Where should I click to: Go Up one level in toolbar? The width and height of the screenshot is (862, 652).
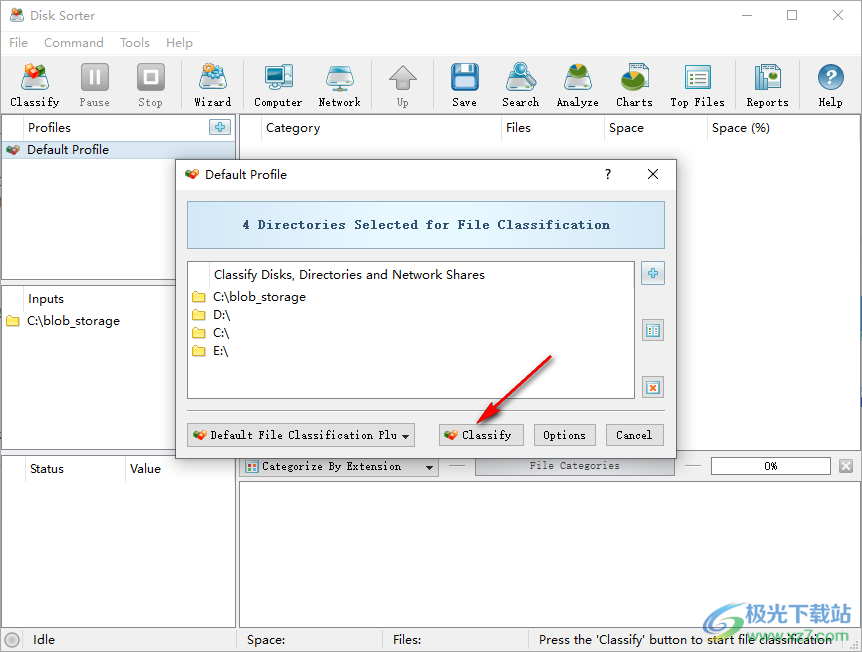402,85
